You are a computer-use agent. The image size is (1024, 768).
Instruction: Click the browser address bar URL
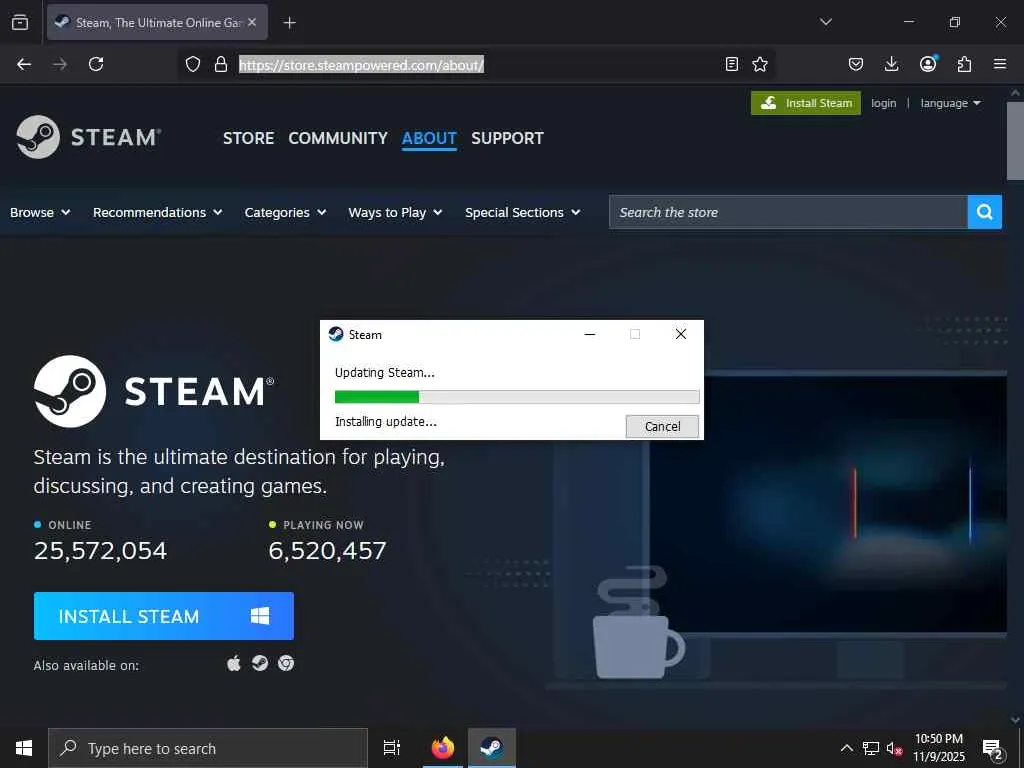(361, 65)
